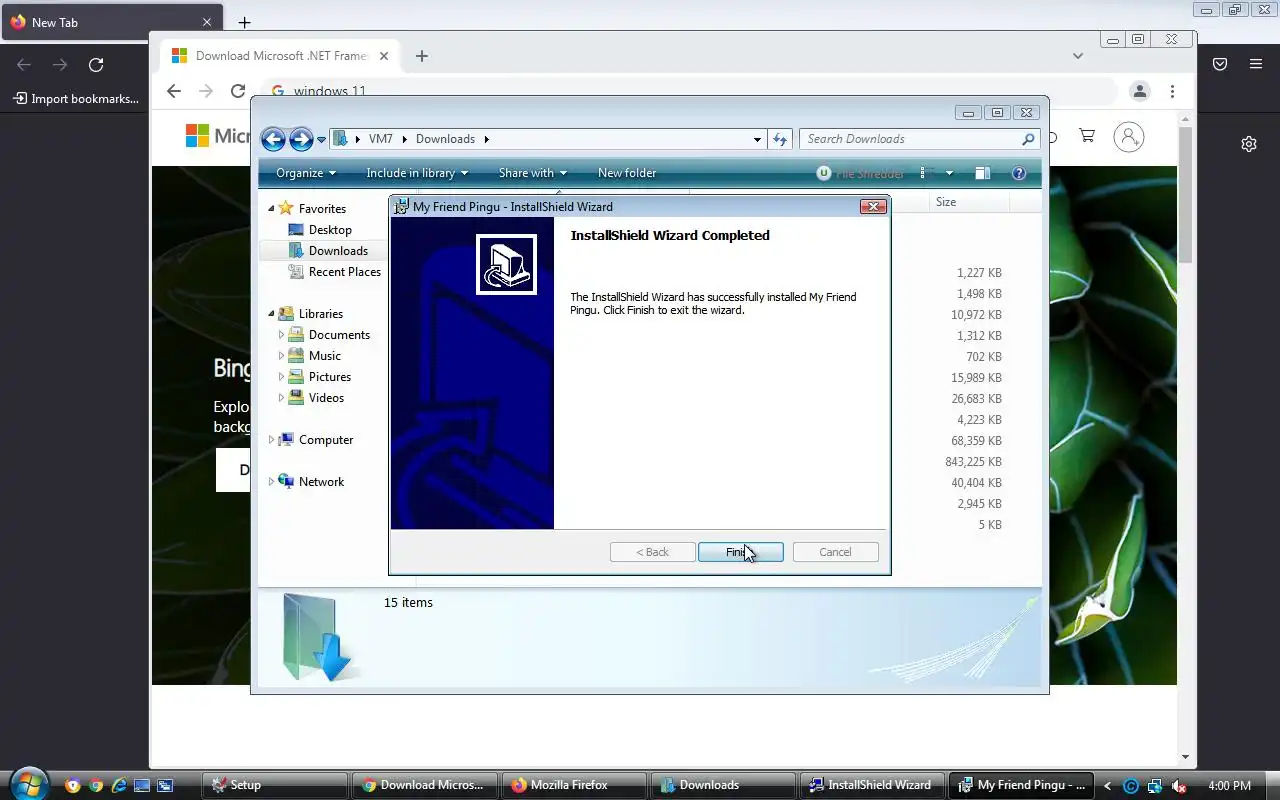The image size is (1280, 800).
Task: Click the VM7 breadcrumb in address bar
Action: point(381,139)
